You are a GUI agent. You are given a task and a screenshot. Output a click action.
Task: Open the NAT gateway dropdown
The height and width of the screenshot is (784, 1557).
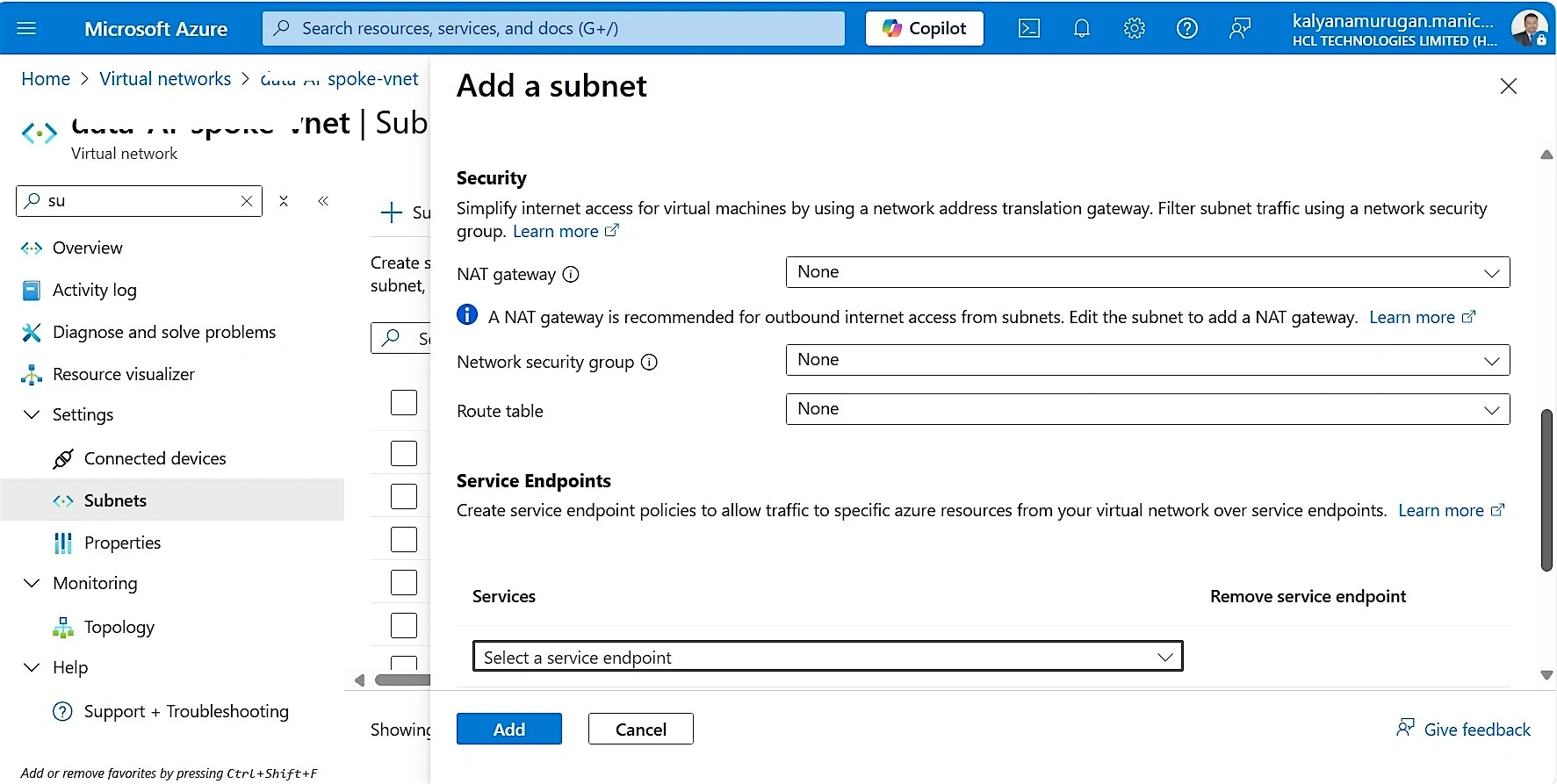1147,272
